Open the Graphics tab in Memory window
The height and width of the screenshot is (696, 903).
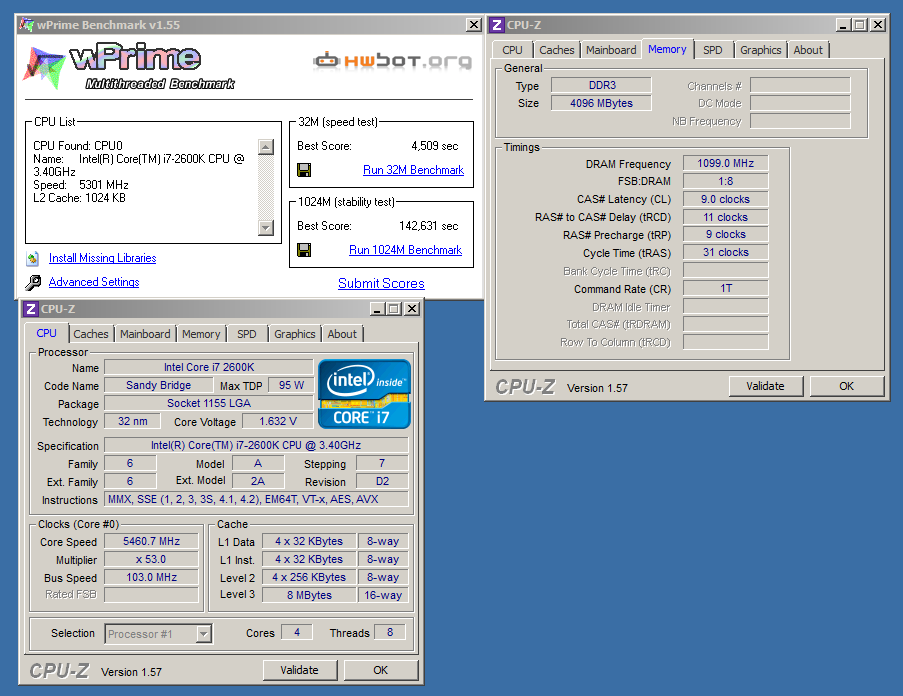761,50
